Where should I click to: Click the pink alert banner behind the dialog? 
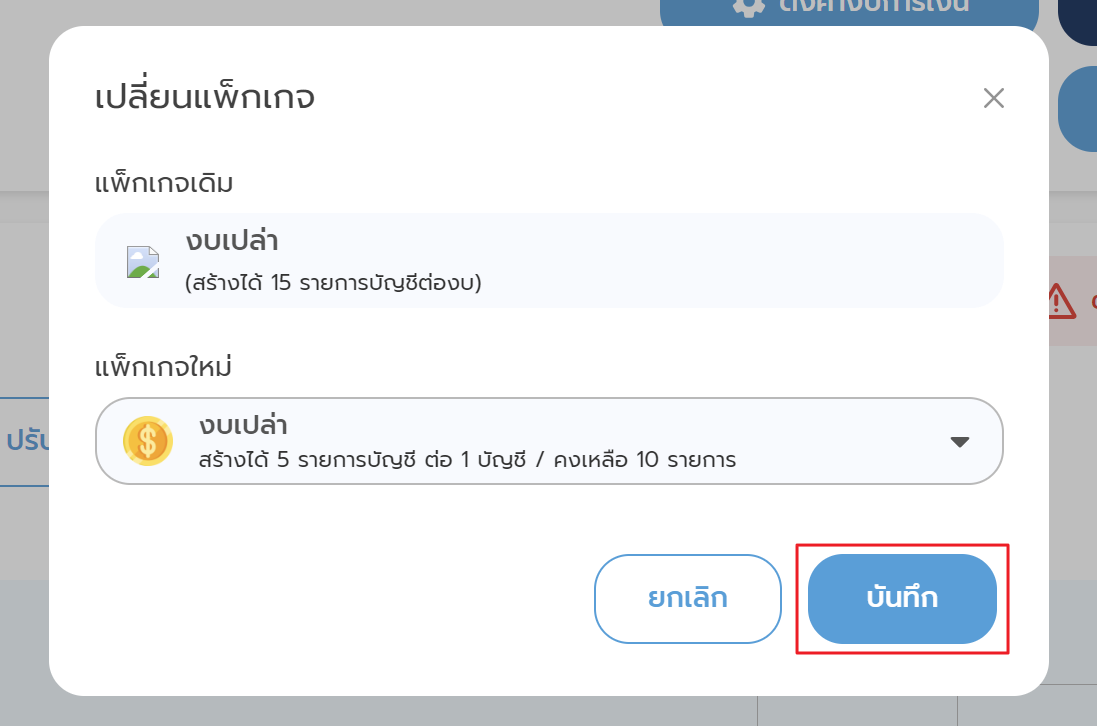tap(1071, 300)
